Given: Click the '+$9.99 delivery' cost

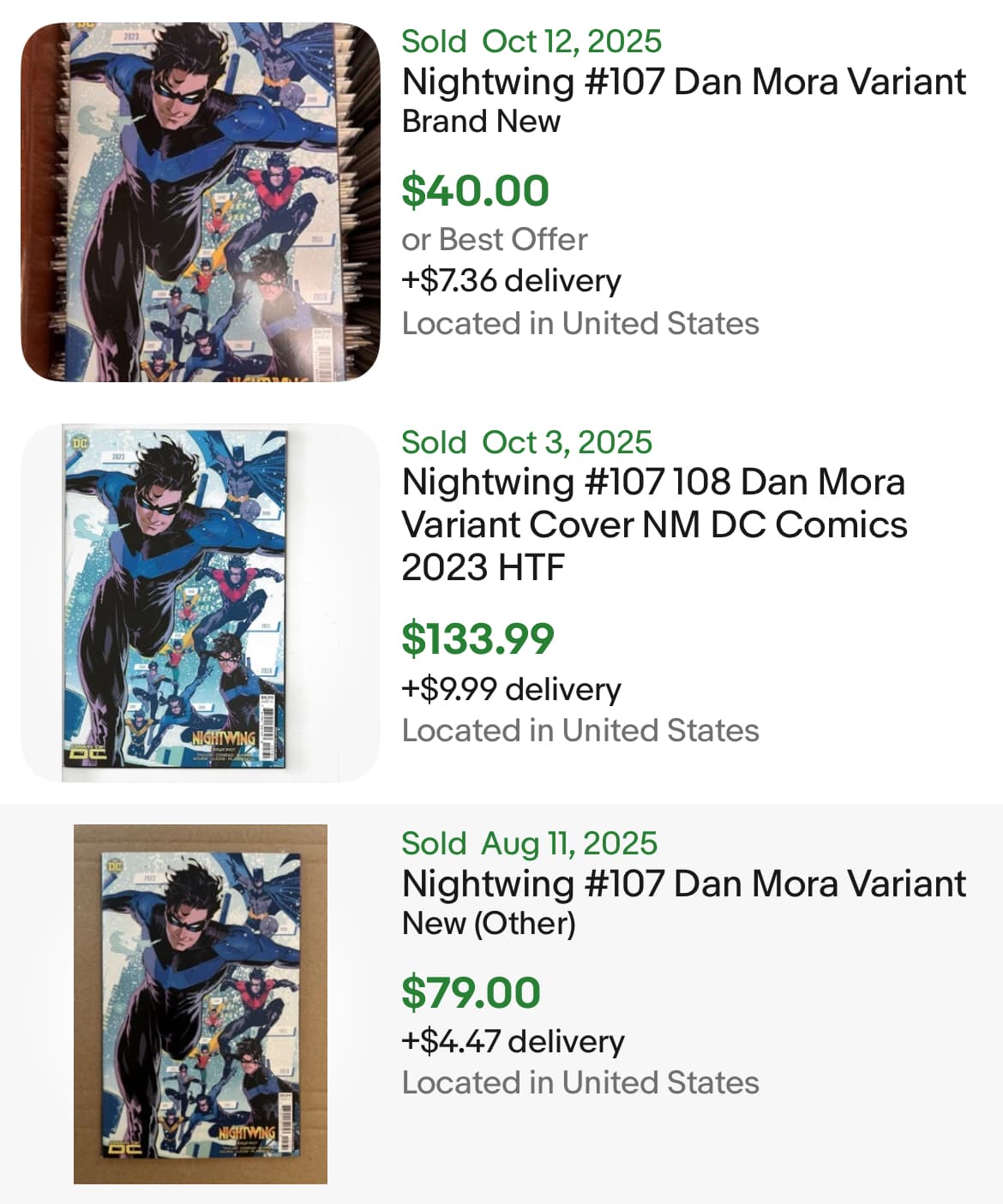Looking at the screenshot, I should pos(511,688).
